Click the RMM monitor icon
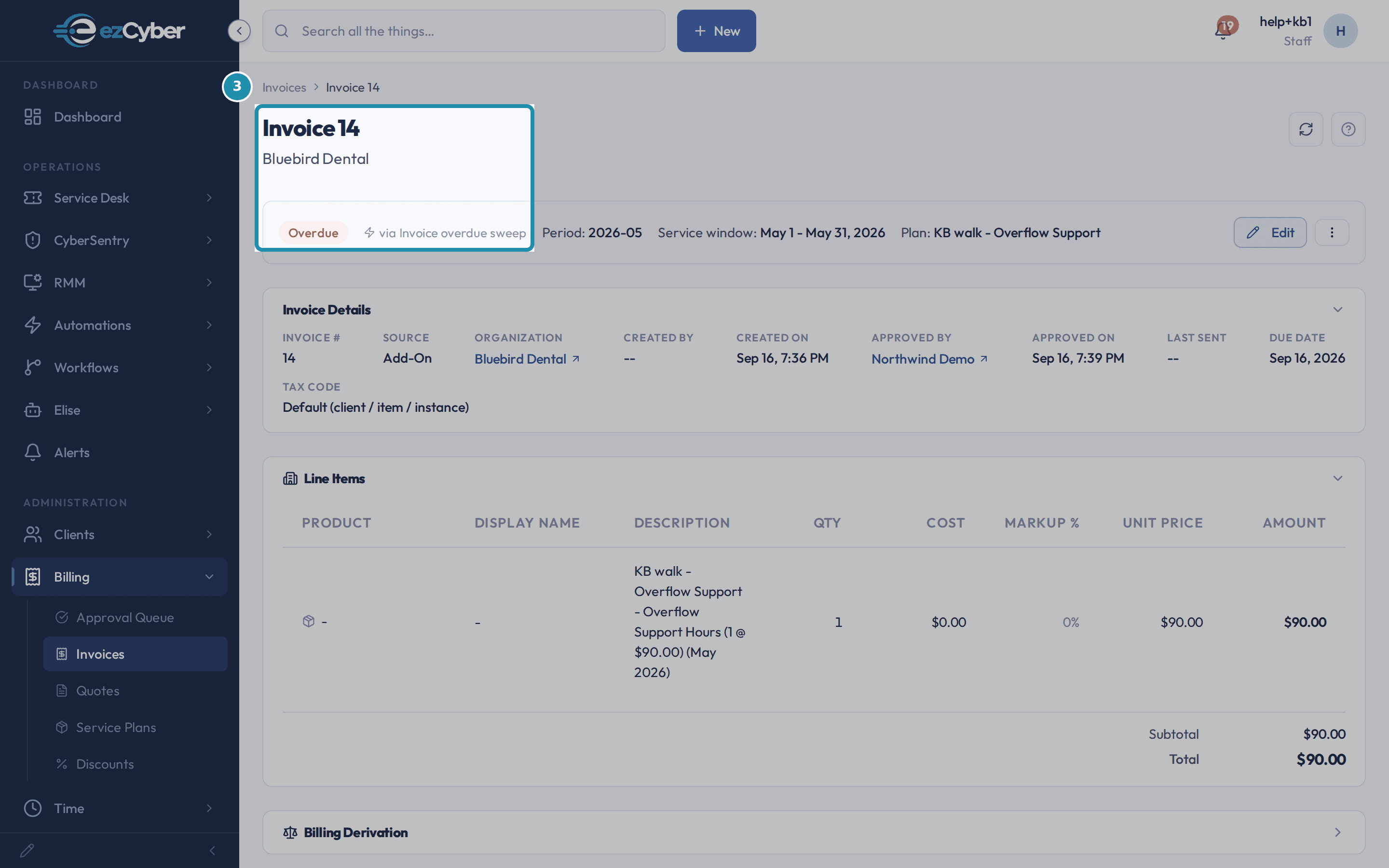 coord(33,283)
